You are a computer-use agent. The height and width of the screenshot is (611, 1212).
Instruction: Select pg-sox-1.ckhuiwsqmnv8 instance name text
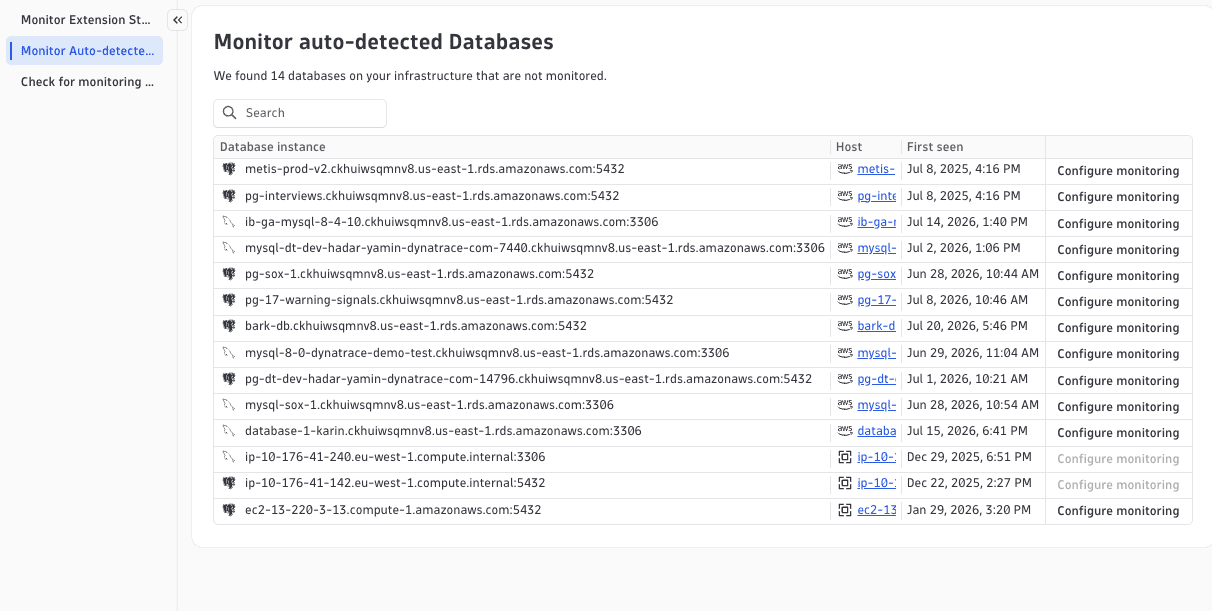(419, 274)
